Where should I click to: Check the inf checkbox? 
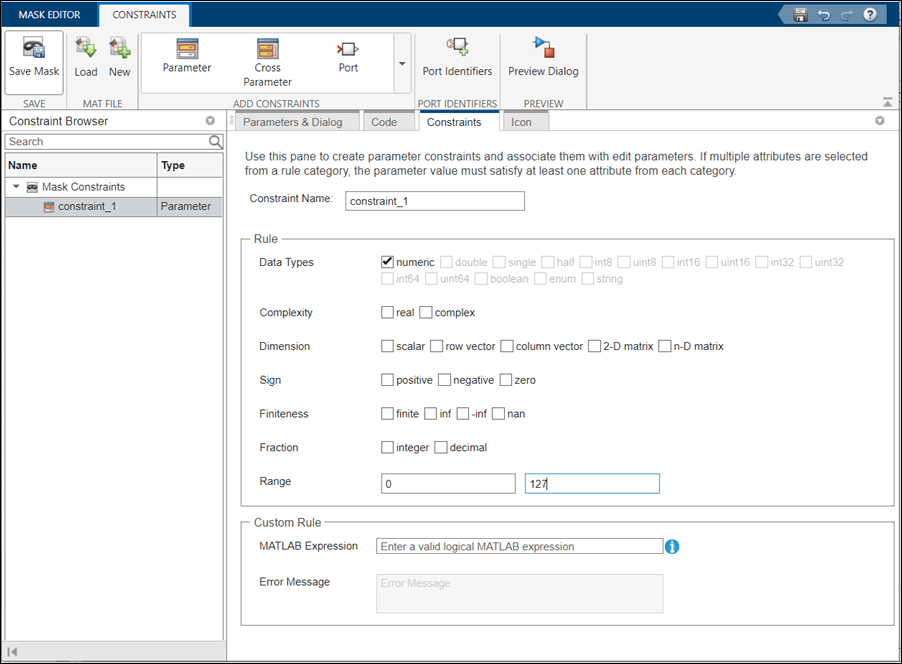[x=430, y=414]
